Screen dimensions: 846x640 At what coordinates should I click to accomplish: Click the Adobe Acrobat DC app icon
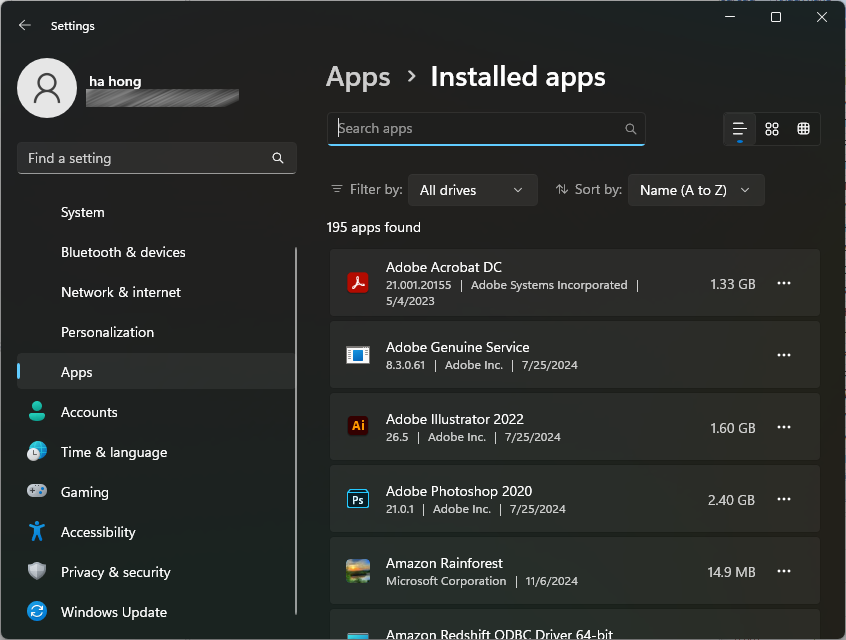point(358,283)
